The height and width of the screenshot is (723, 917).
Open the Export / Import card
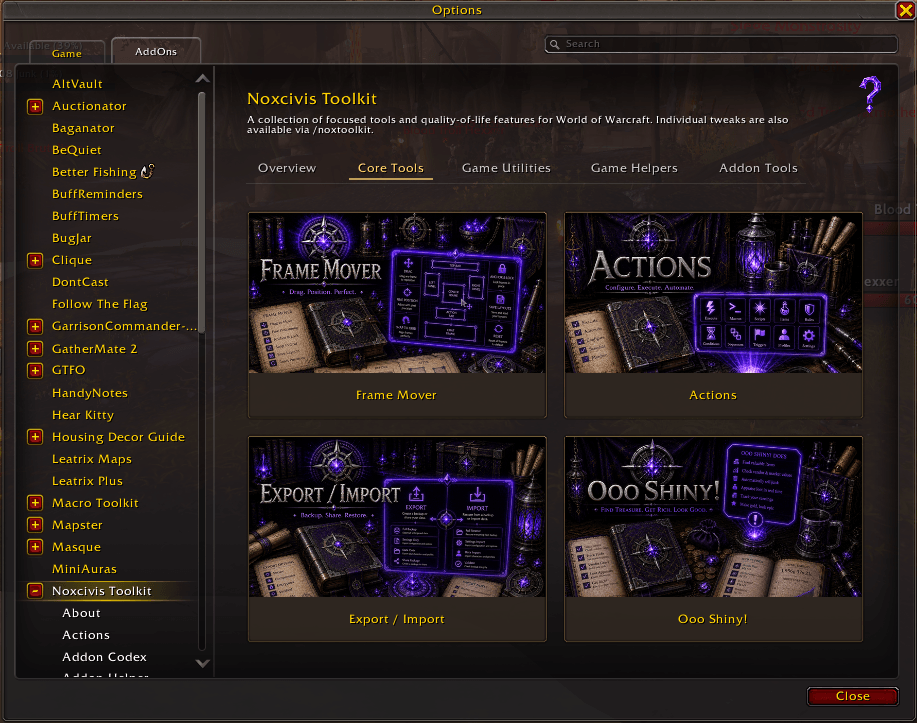pos(397,539)
